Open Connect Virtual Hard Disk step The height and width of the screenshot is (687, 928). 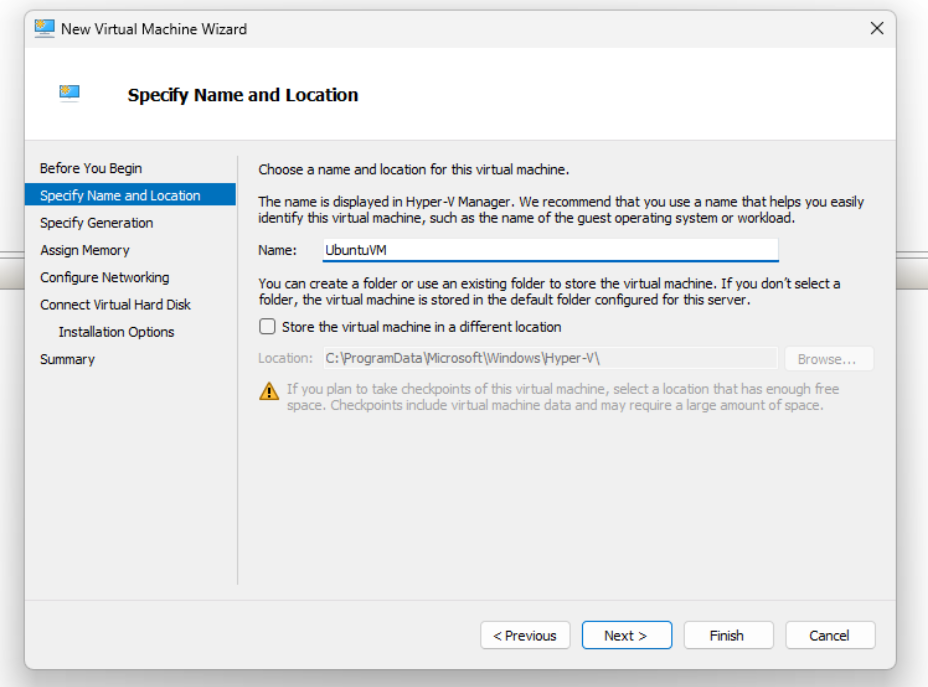tap(115, 305)
